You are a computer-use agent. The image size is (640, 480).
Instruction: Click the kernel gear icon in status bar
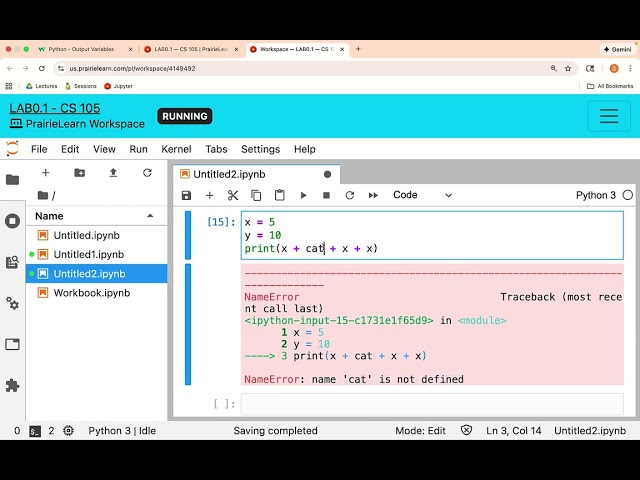[x=69, y=431]
